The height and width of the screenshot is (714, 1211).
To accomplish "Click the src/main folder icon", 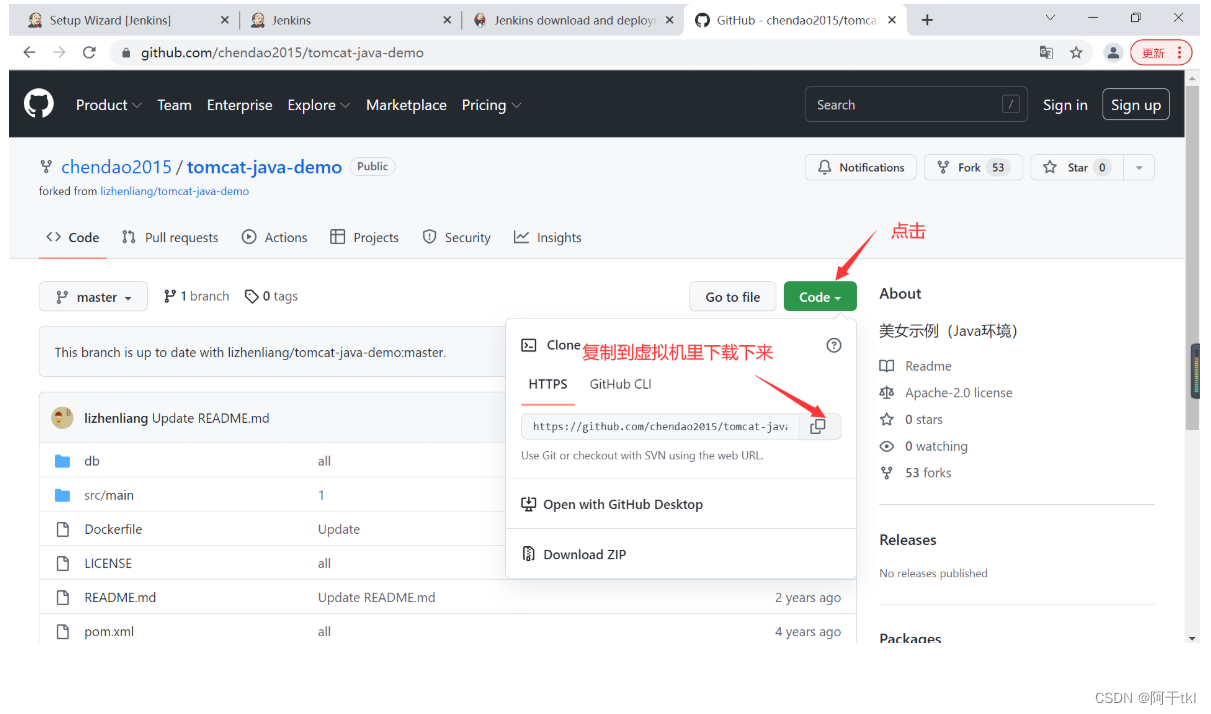I will (63, 495).
